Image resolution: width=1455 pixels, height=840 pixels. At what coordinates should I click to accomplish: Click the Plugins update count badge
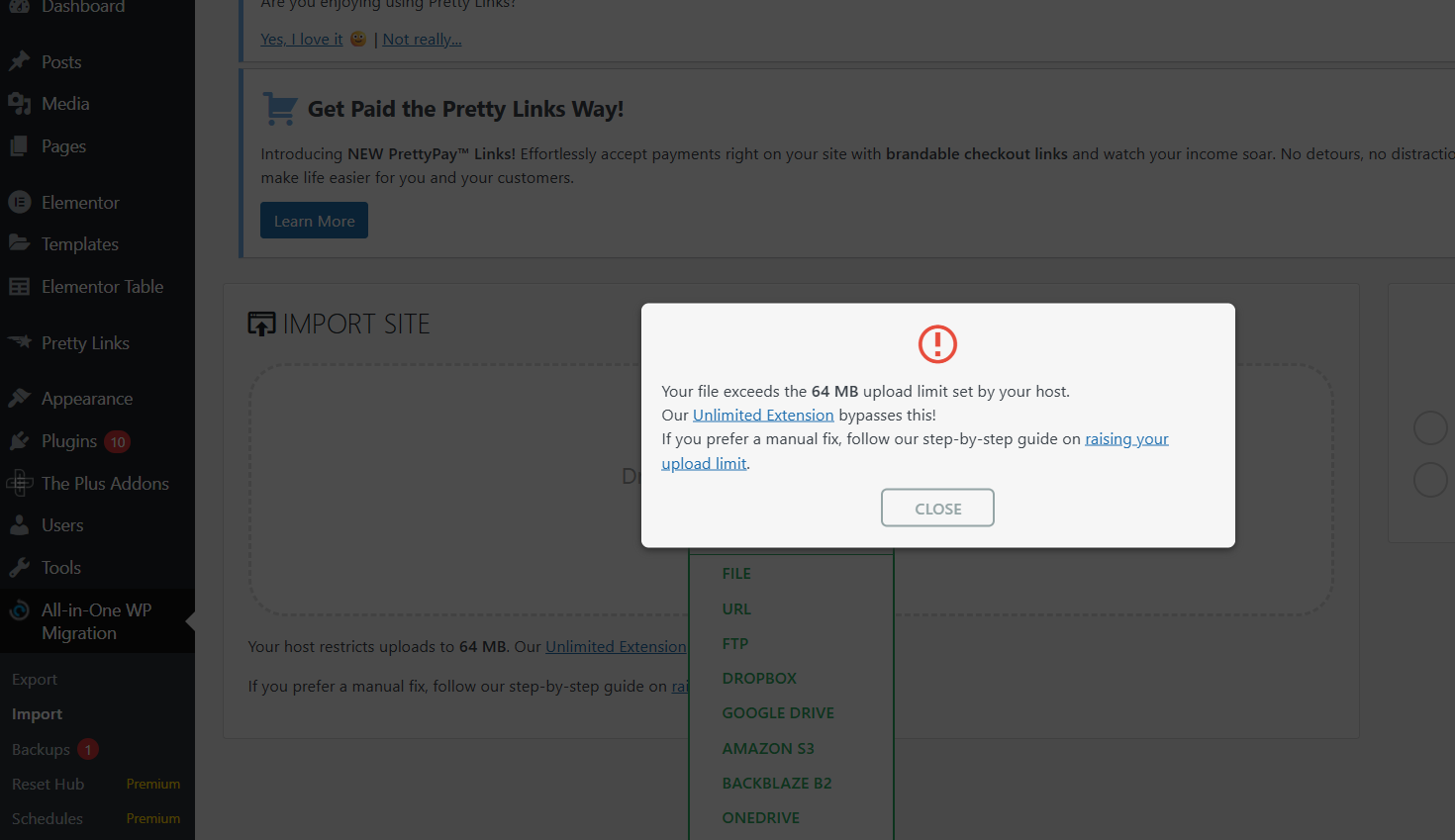point(118,442)
